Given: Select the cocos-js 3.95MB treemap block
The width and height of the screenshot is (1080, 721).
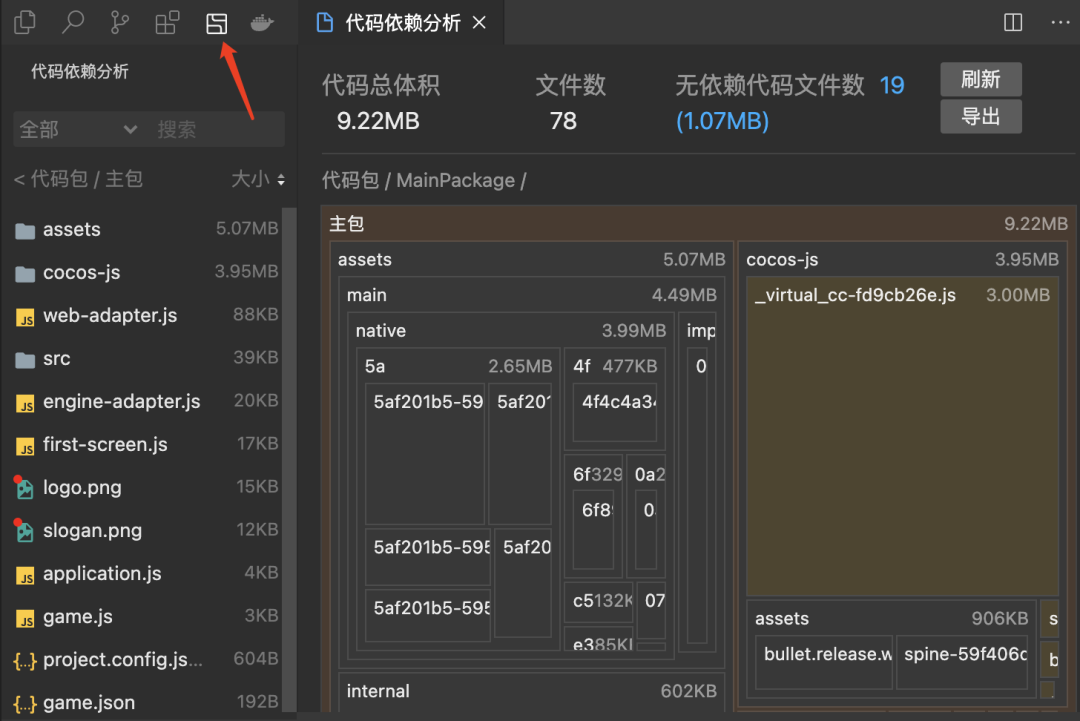Looking at the screenshot, I should coord(902,260).
